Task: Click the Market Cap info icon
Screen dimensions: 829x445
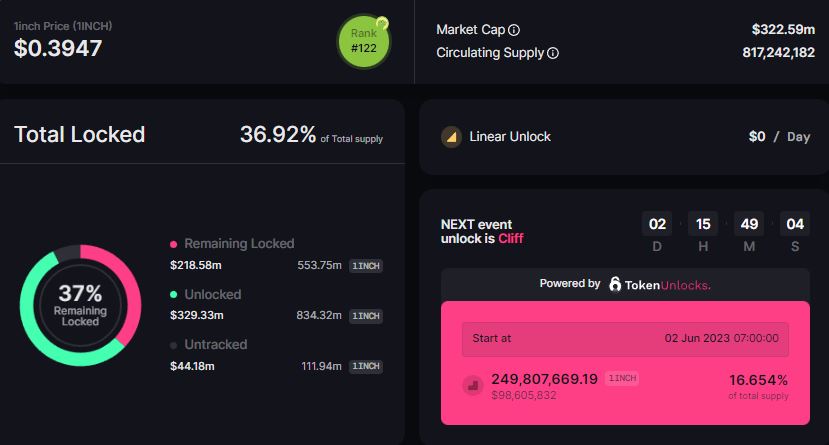Action: pos(514,30)
